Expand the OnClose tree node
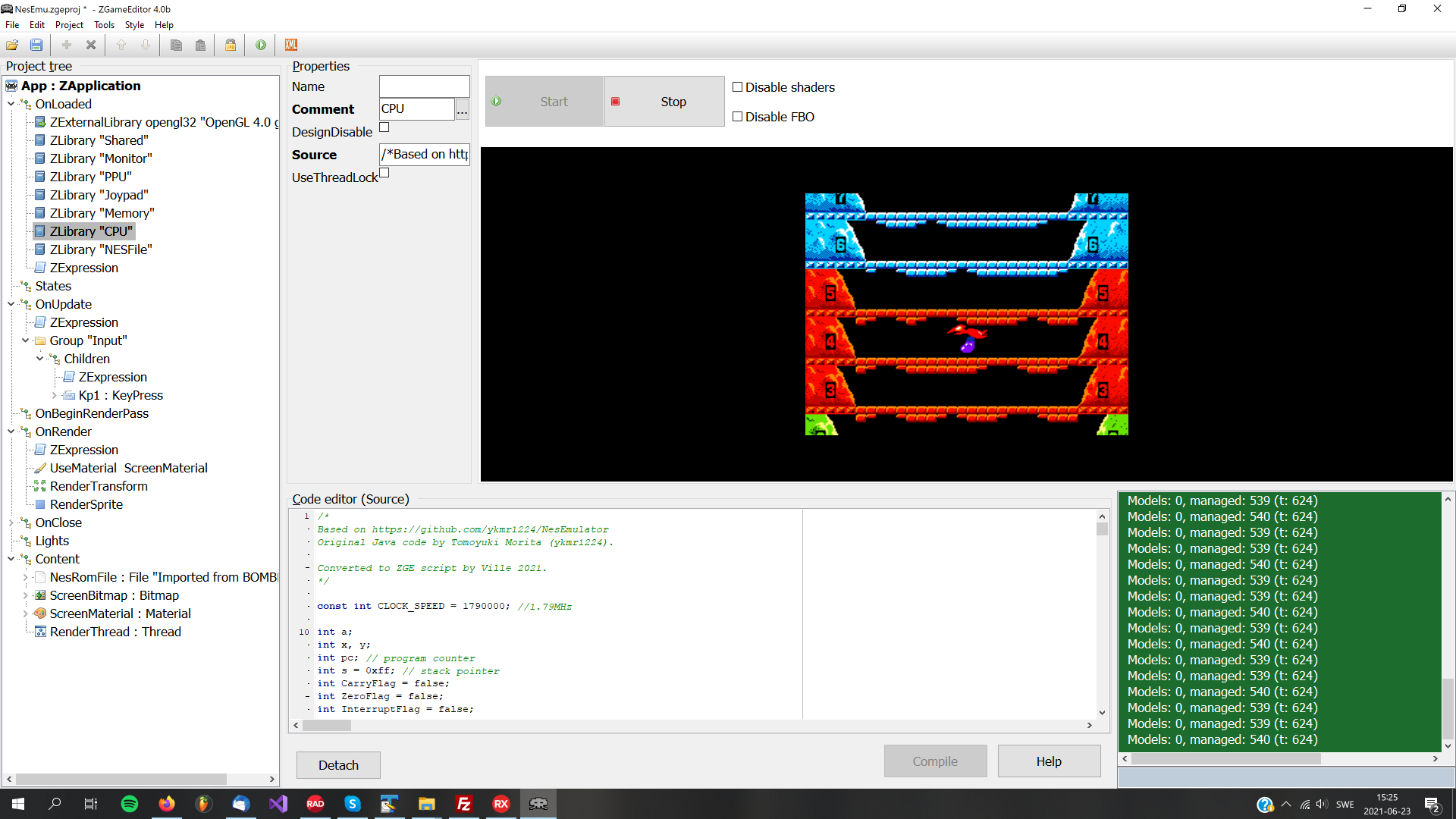 (11, 522)
